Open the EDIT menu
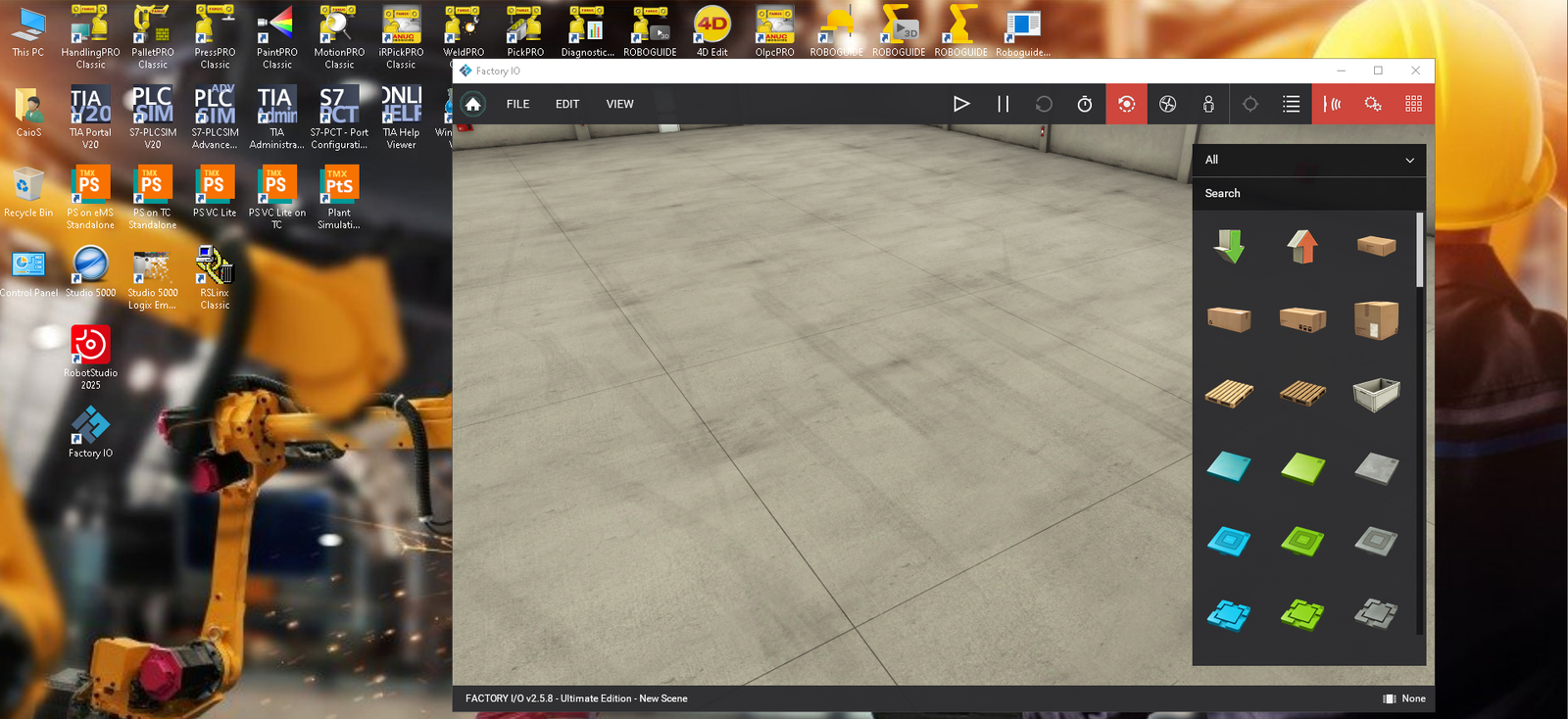 [567, 104]
